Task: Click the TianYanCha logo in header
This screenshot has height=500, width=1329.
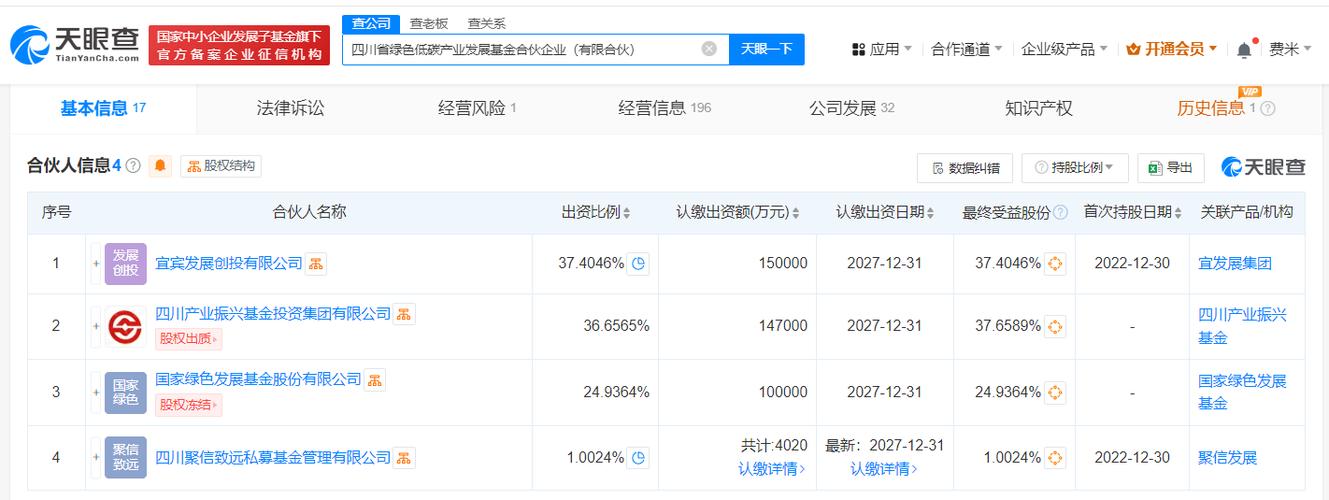Action: [x=74, y=44]
